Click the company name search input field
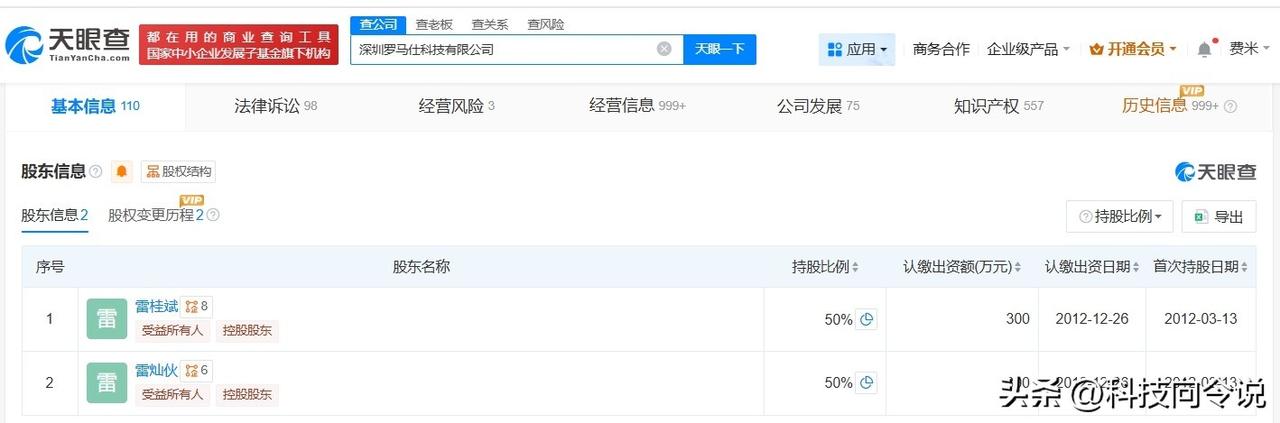Viewport: 1280px width, 423px height. pos(503,49)
